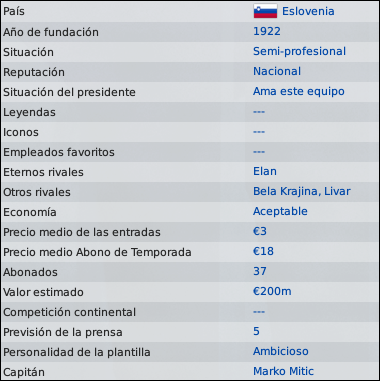Open the Eslovenia country link

point(308,11)
